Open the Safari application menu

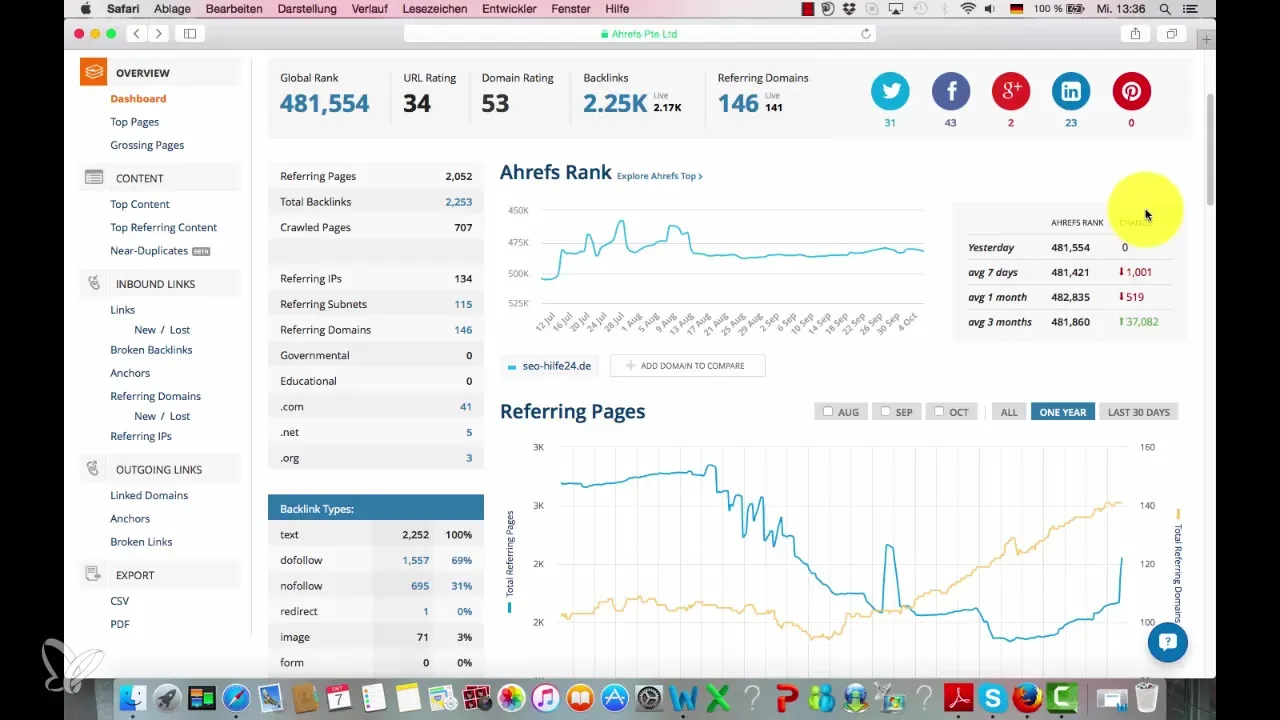123,9
